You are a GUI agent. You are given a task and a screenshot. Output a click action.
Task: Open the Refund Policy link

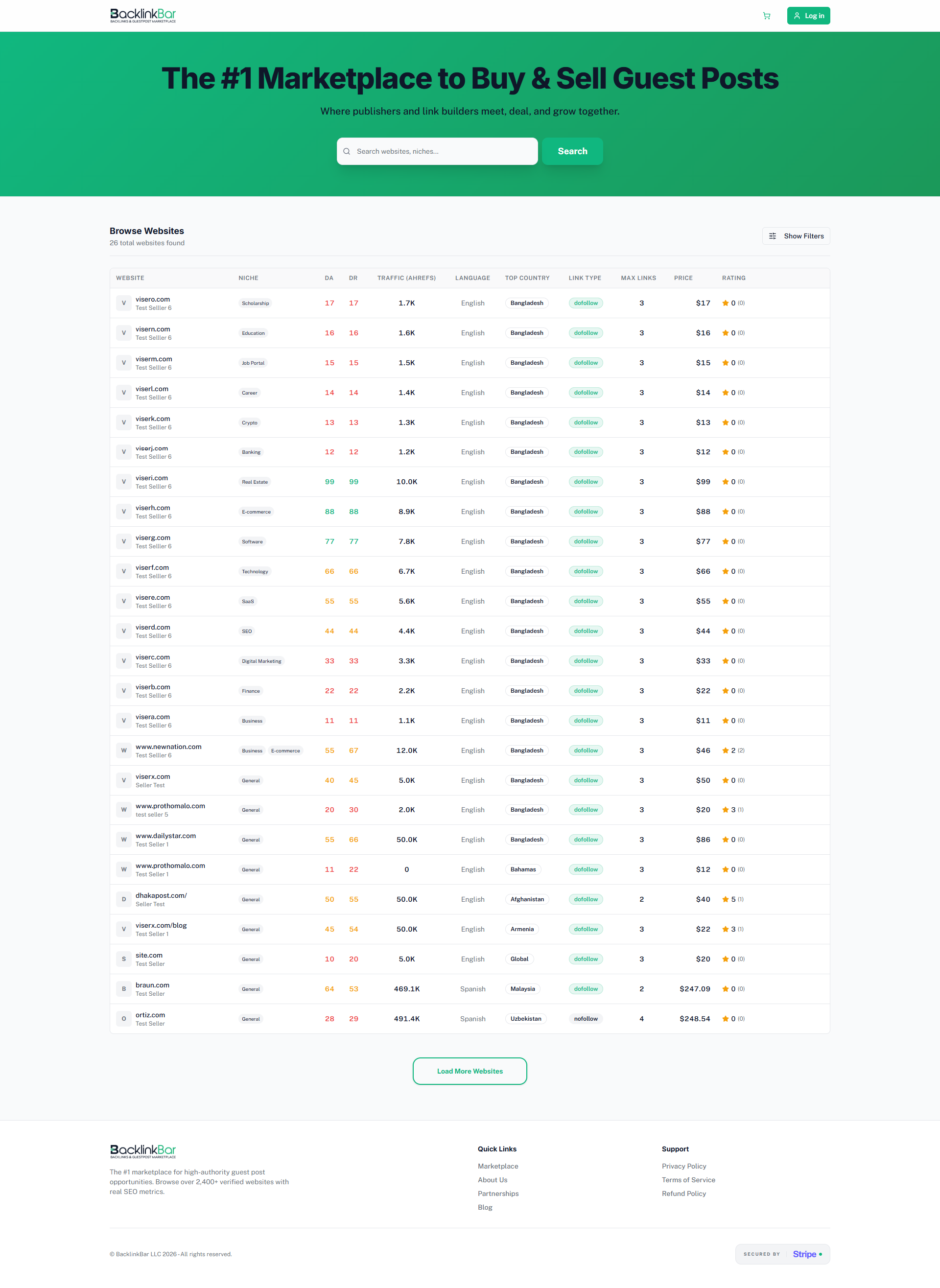(x=684, y=1194)
